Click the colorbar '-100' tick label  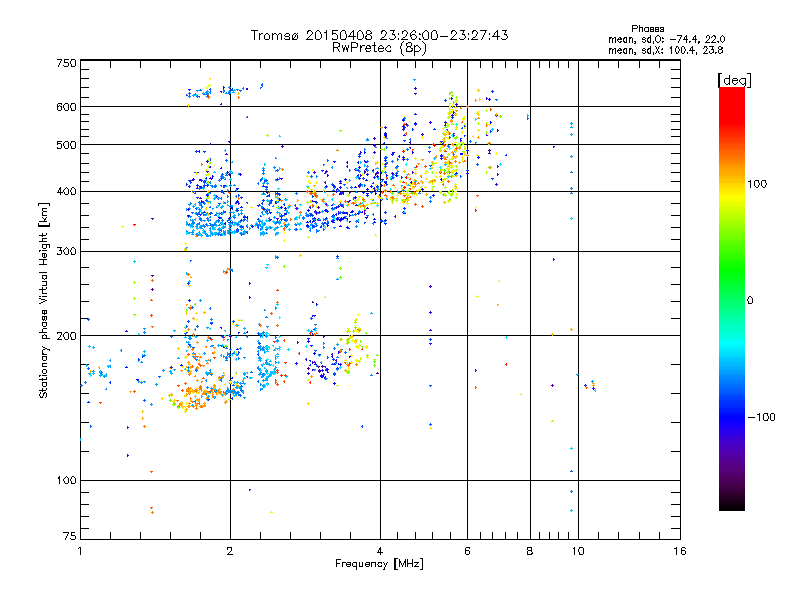coord(761,417)
